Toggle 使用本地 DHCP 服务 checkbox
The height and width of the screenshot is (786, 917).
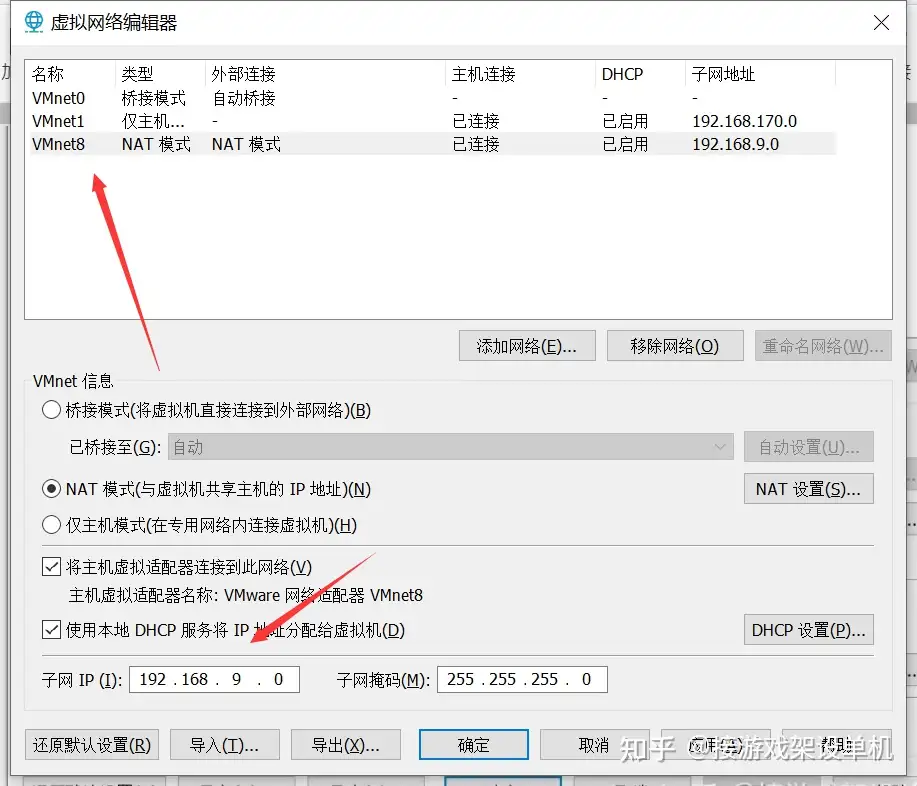[x=51, y=630]
